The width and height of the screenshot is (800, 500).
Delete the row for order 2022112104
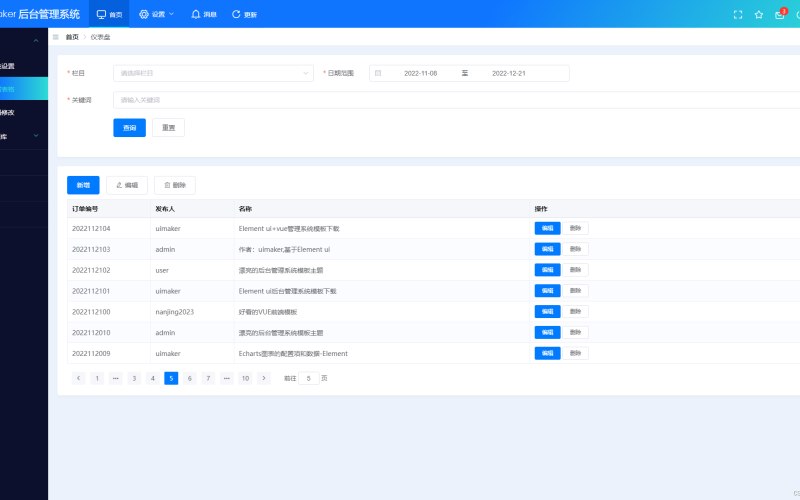(x=576, y=228)
